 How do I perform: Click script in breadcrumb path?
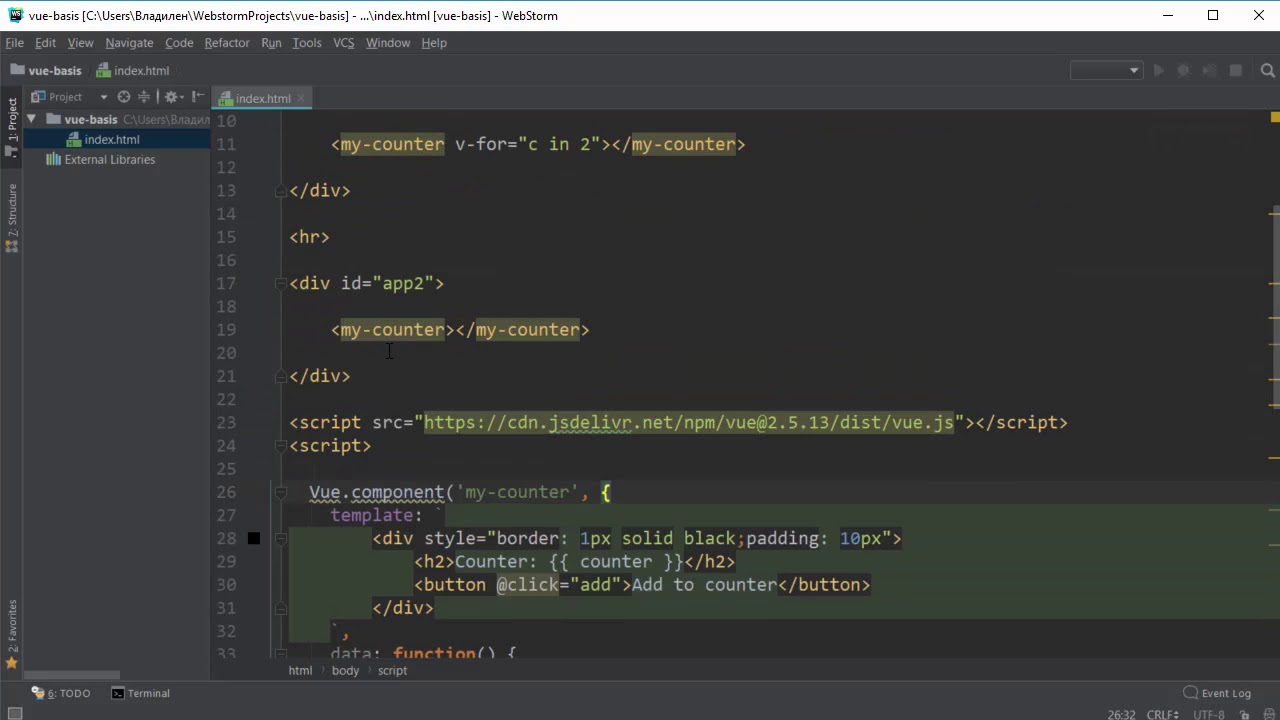(392, 671)
